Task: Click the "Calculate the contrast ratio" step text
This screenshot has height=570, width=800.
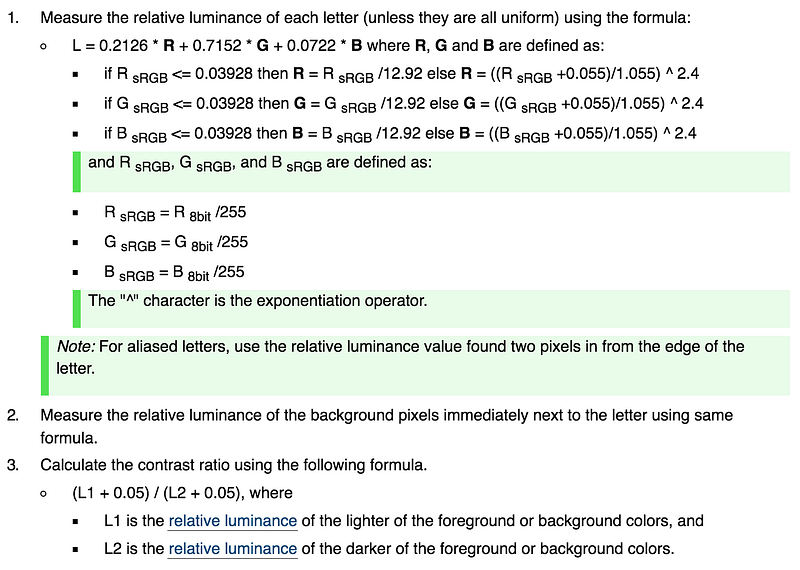Action: (234, 465)
